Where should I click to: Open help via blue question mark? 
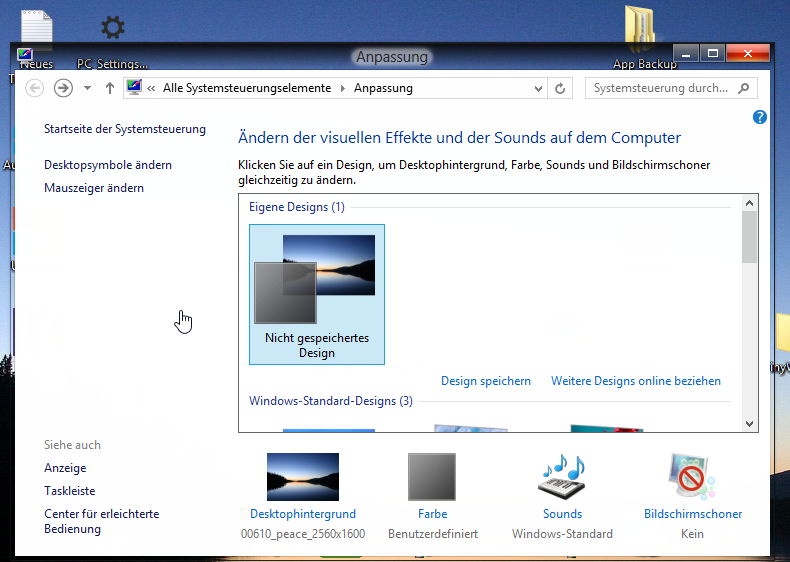click(759, 117)
